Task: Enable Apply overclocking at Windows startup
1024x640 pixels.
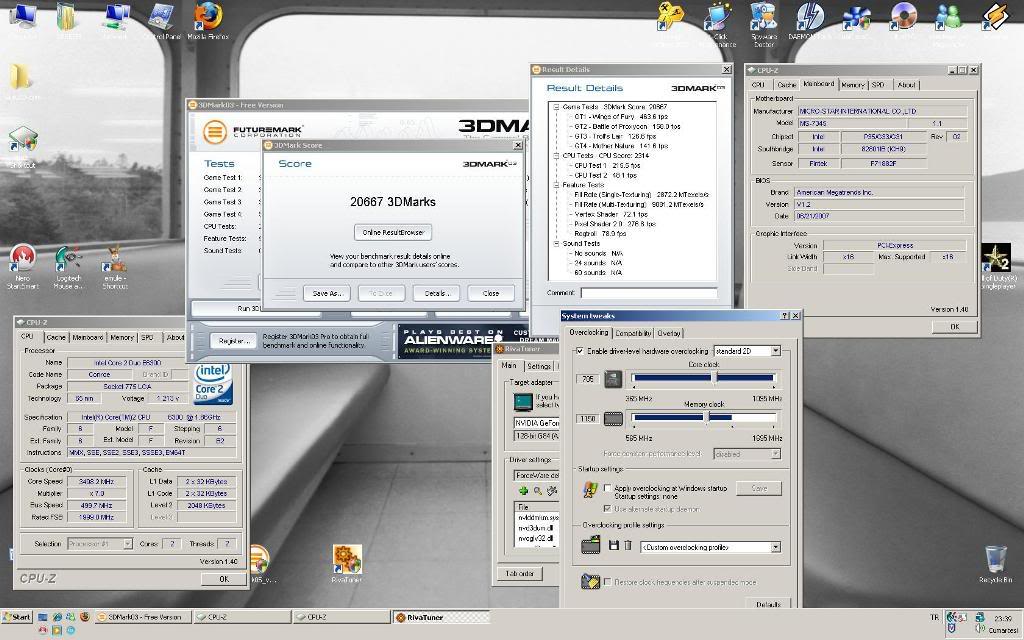Action: (607, 488)
